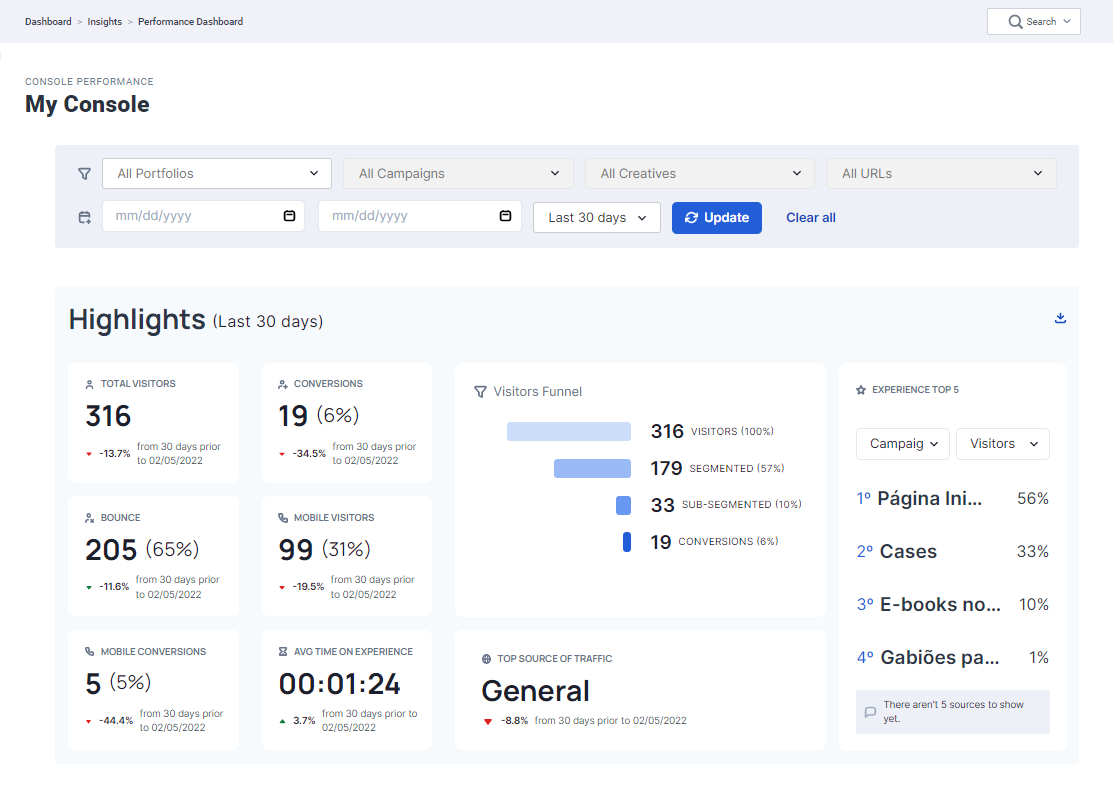Click the filter funnel icon beside All Portfolios

pyautogui.click(x=84, y=174)
